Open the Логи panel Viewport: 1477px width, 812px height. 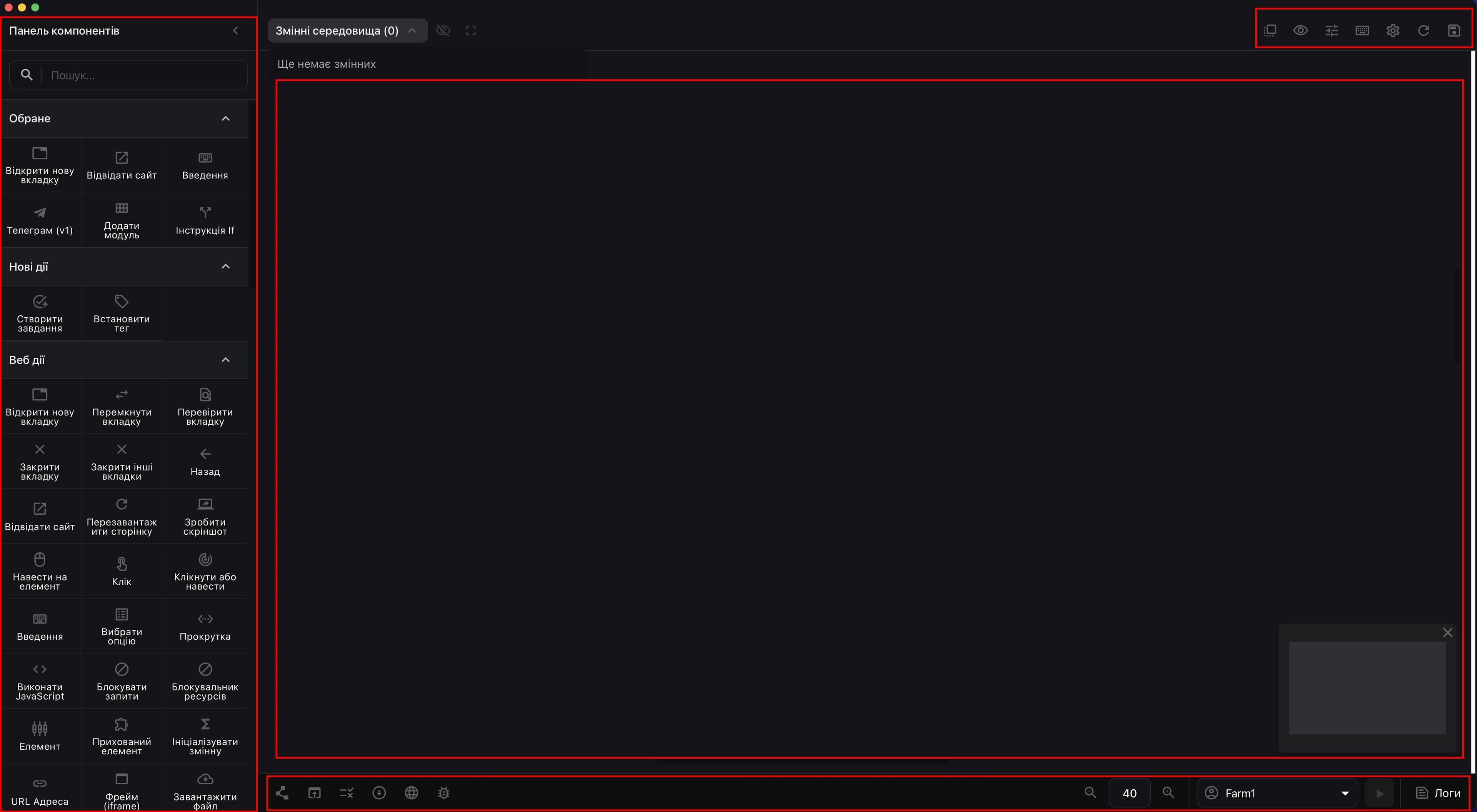point(1439,793)
